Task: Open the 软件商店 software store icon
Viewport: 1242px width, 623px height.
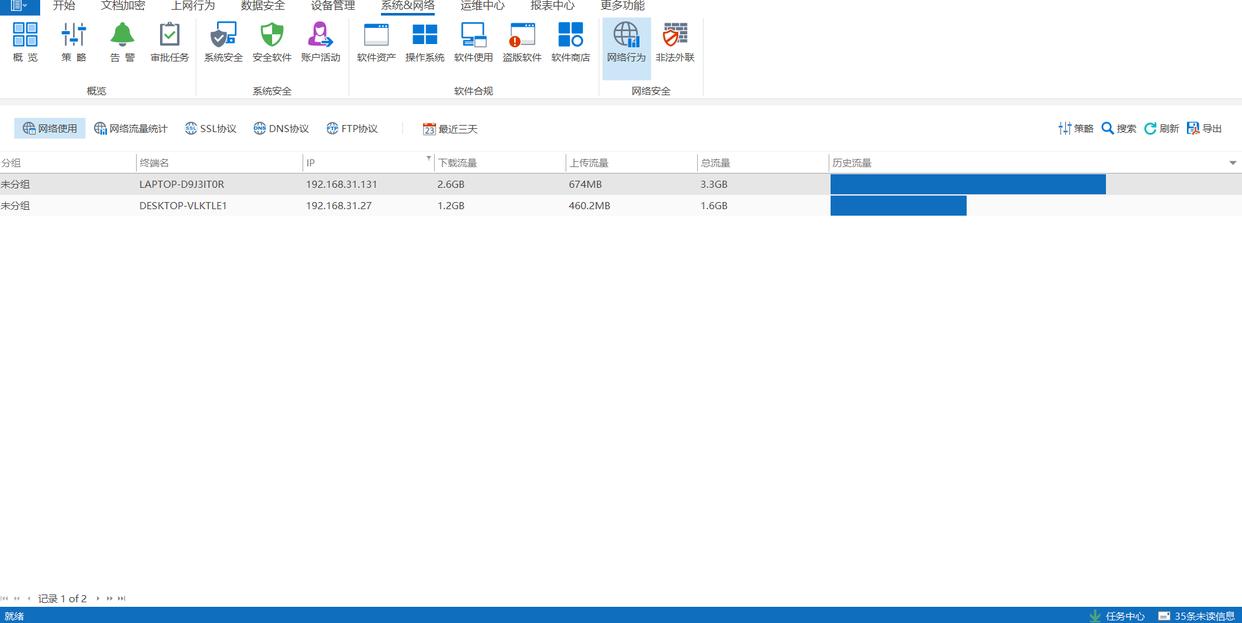Action: [571, 42]
